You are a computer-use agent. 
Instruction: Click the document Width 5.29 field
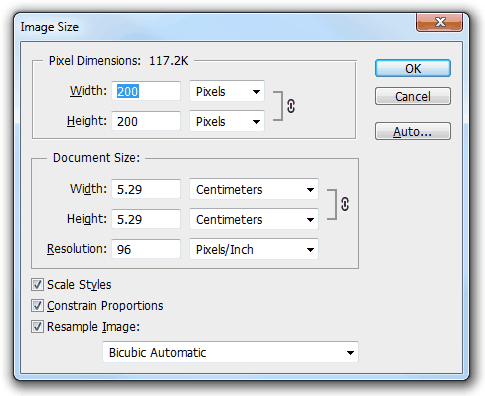(146, 189)
